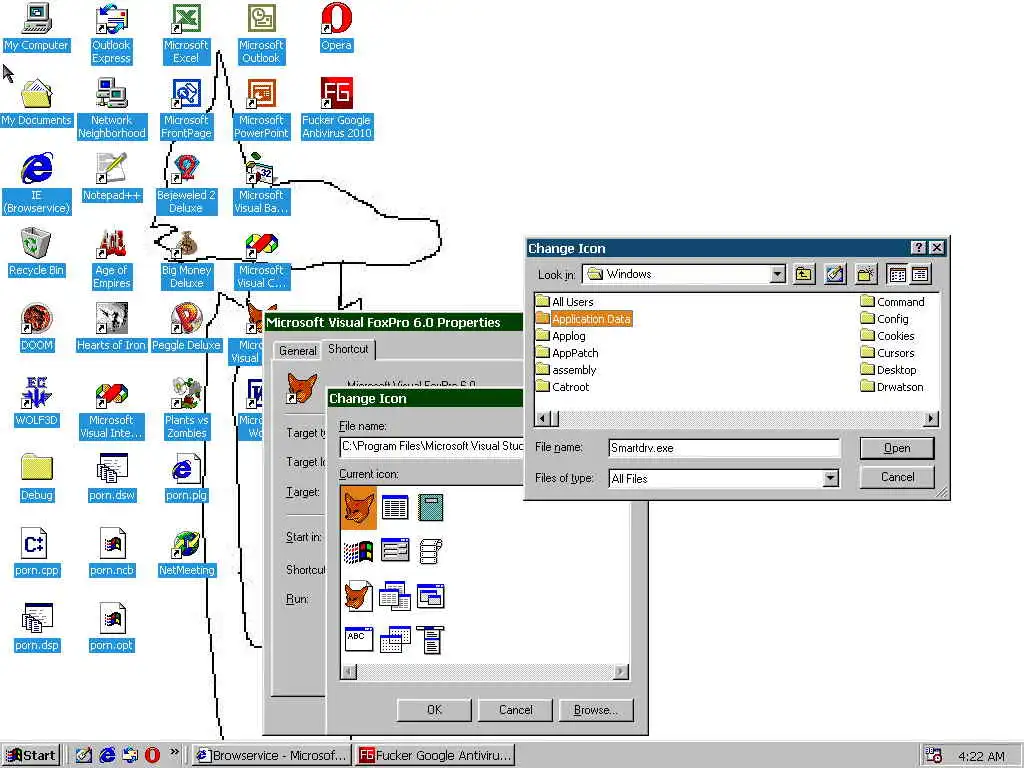The width and height of the screenshot is (1024, 768).
Task: Click the View Desktop toolbar icon in file dialog
Action: click(x=835, y=274)
